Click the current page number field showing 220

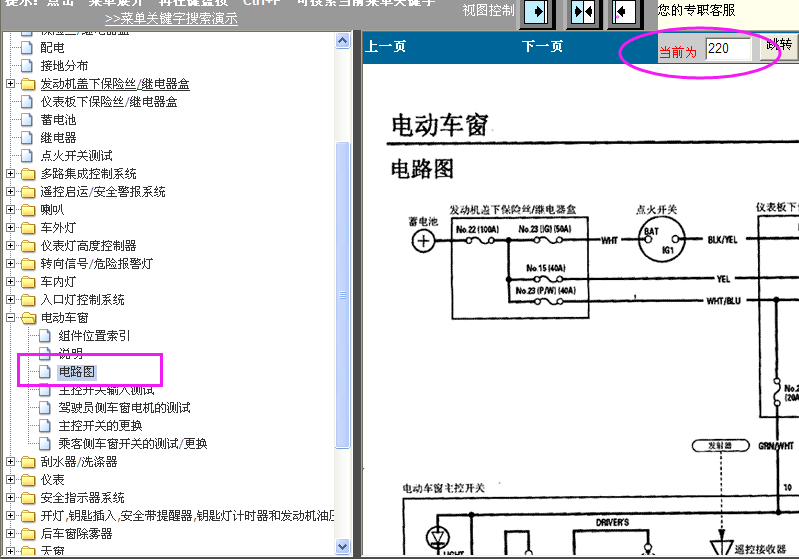[x=728, y=49]
